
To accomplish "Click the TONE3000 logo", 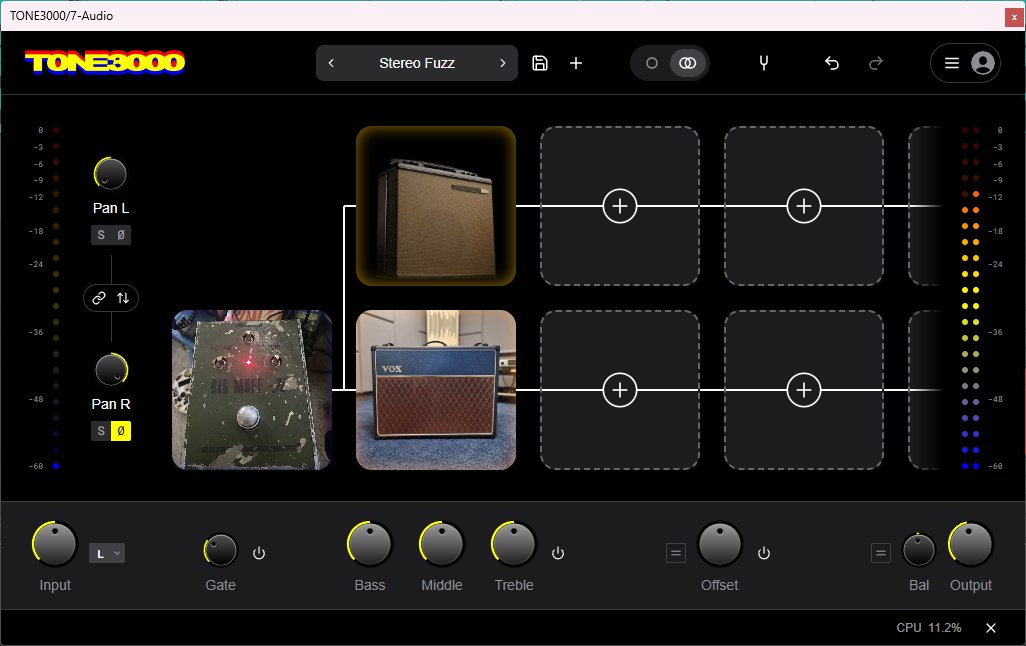I will [105, 62].
